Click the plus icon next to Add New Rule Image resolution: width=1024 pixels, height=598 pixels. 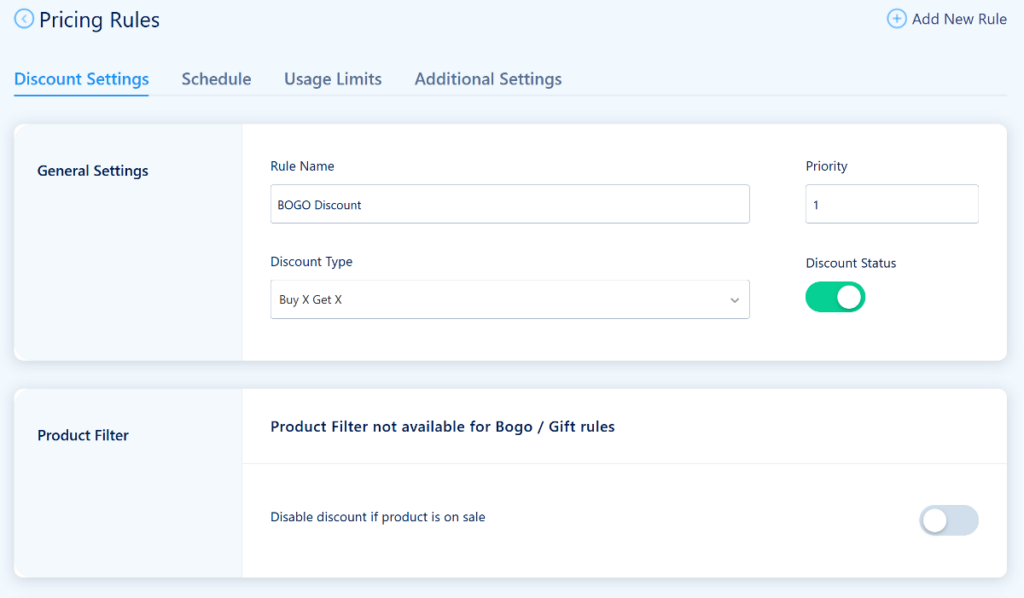899,18
